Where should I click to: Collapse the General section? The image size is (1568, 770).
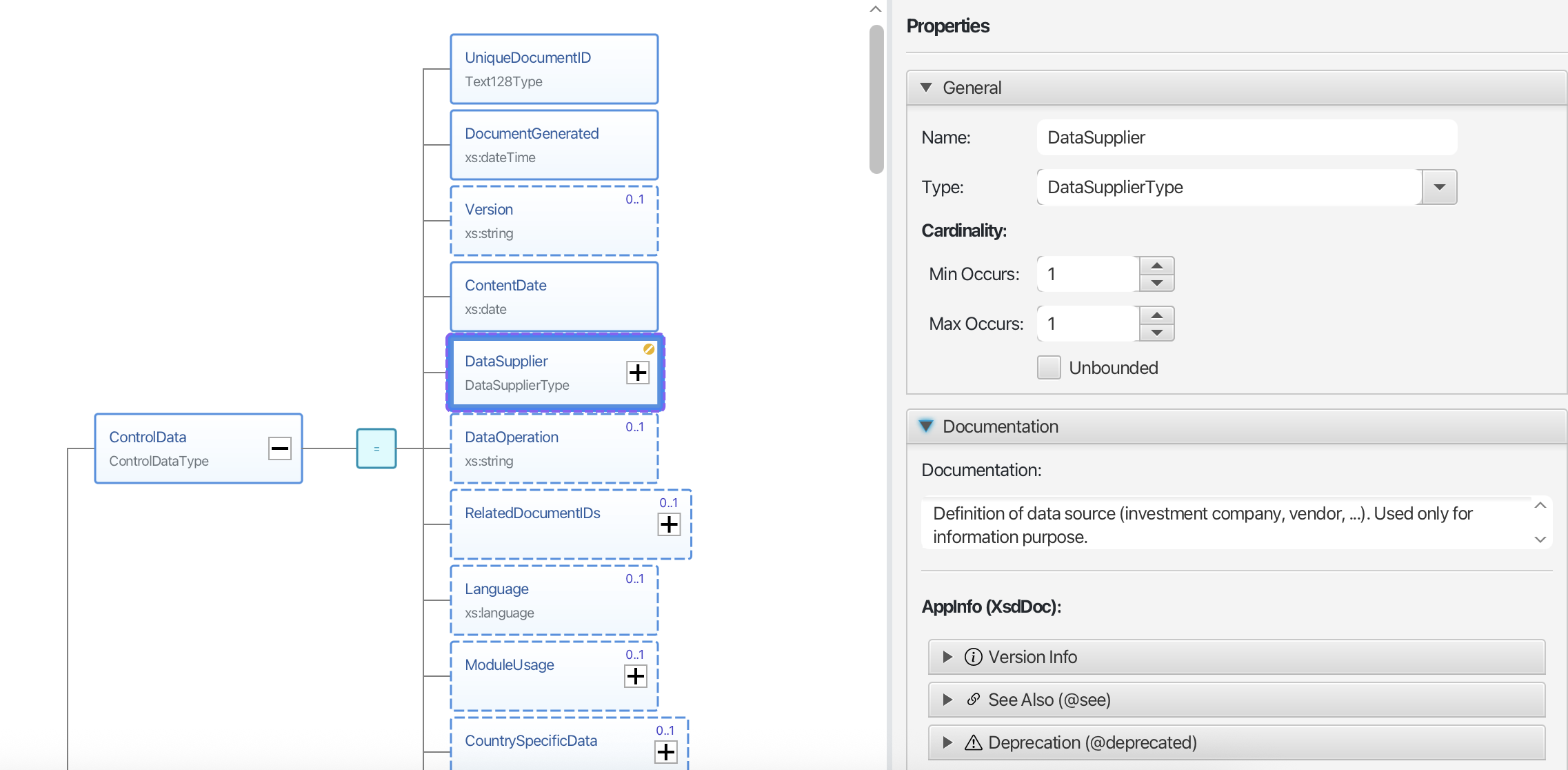click(x=926, y=88)
